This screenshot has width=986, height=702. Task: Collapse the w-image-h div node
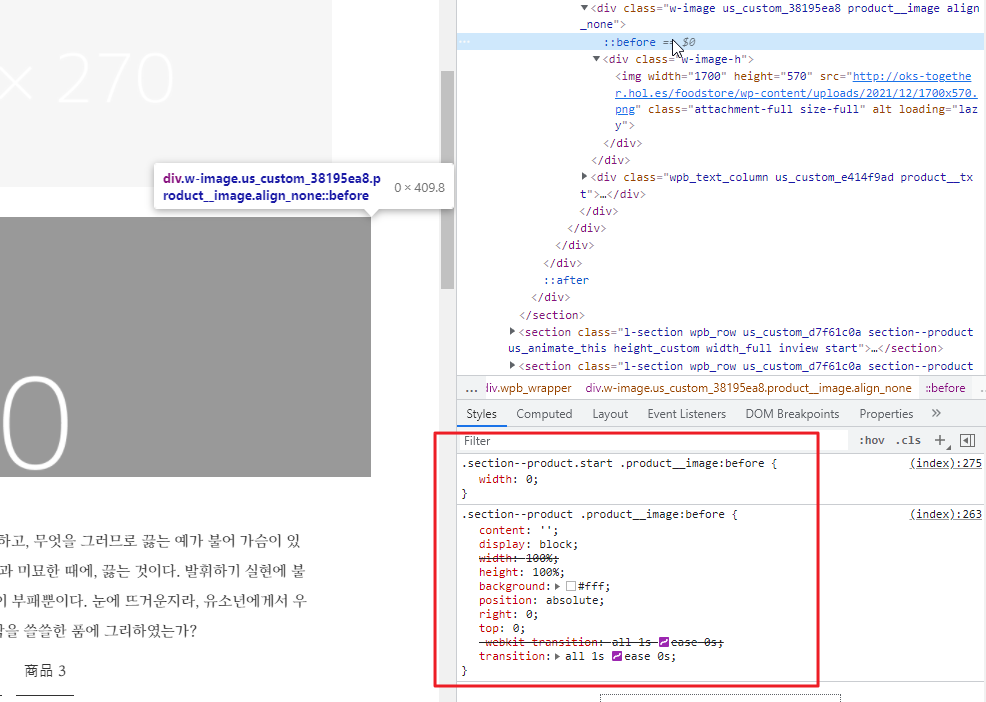[x=596, y=59]
